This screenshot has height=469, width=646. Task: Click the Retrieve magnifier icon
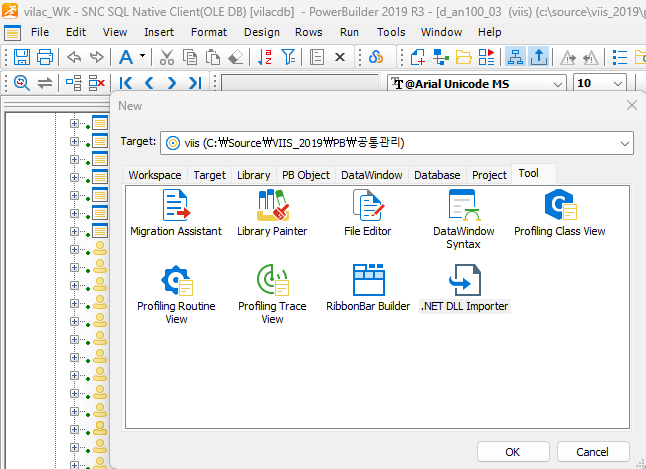point(21,83)
